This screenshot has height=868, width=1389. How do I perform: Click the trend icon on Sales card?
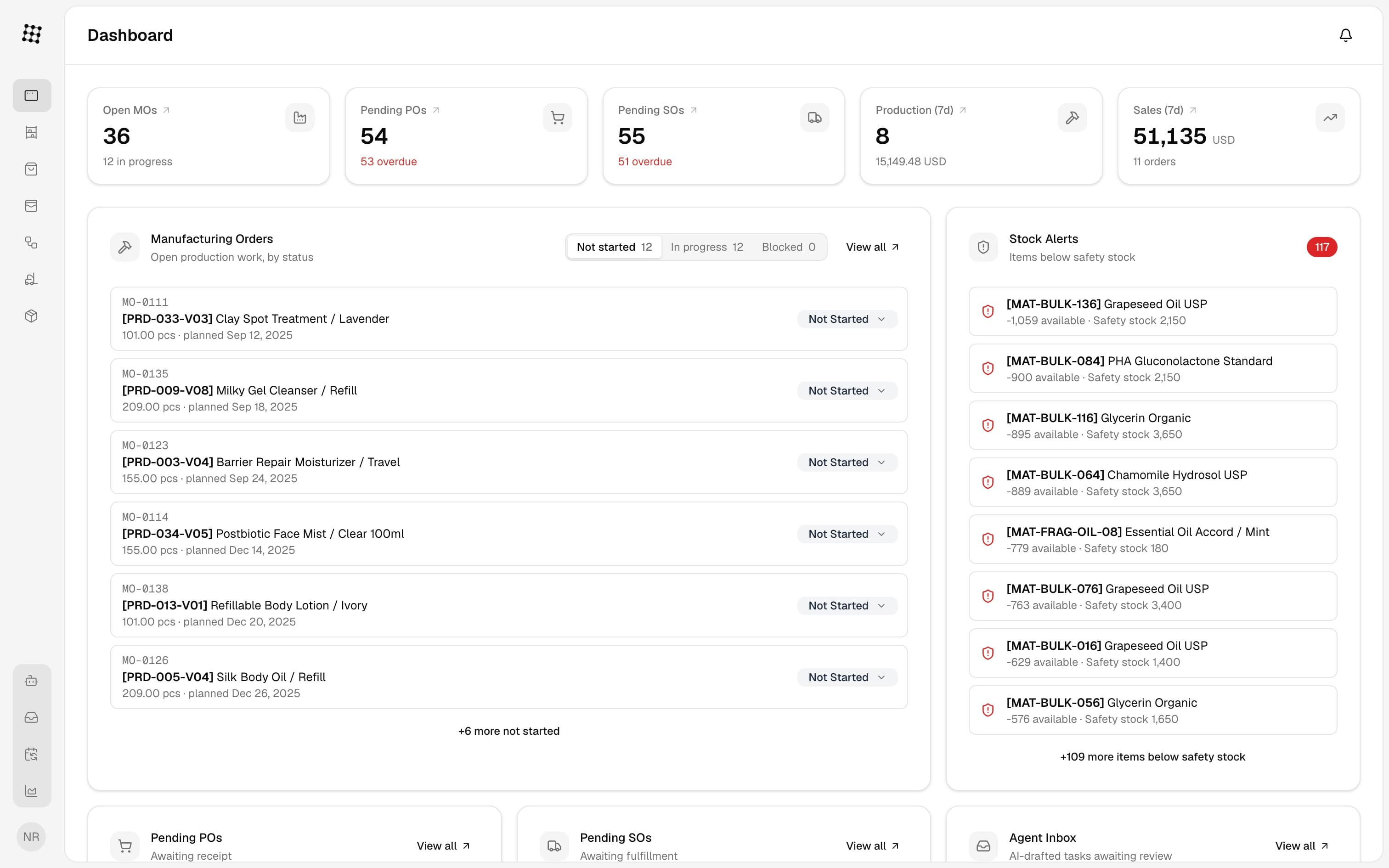tap(1330, 118)
